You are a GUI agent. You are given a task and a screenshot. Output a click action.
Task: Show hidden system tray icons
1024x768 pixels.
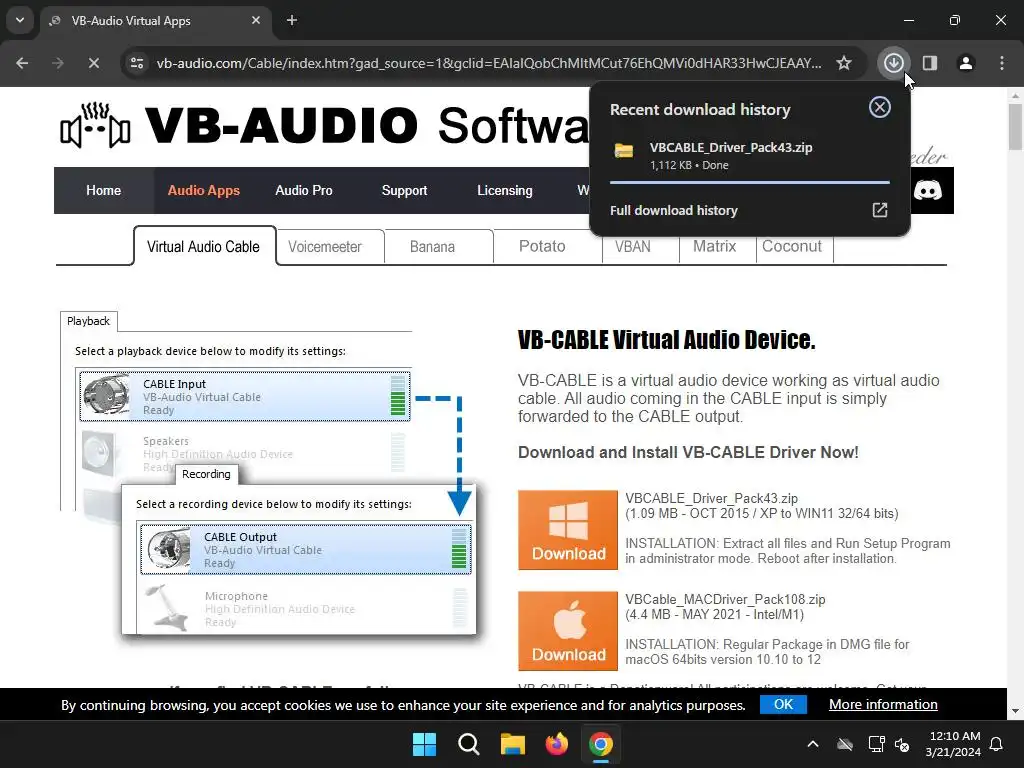[x=813, y=744]
